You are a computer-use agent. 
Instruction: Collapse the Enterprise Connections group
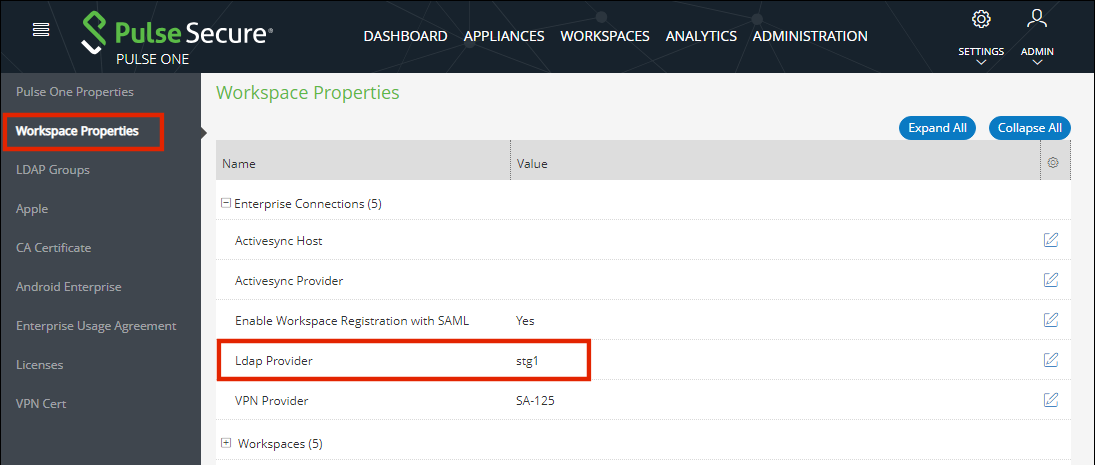(226, 203)
